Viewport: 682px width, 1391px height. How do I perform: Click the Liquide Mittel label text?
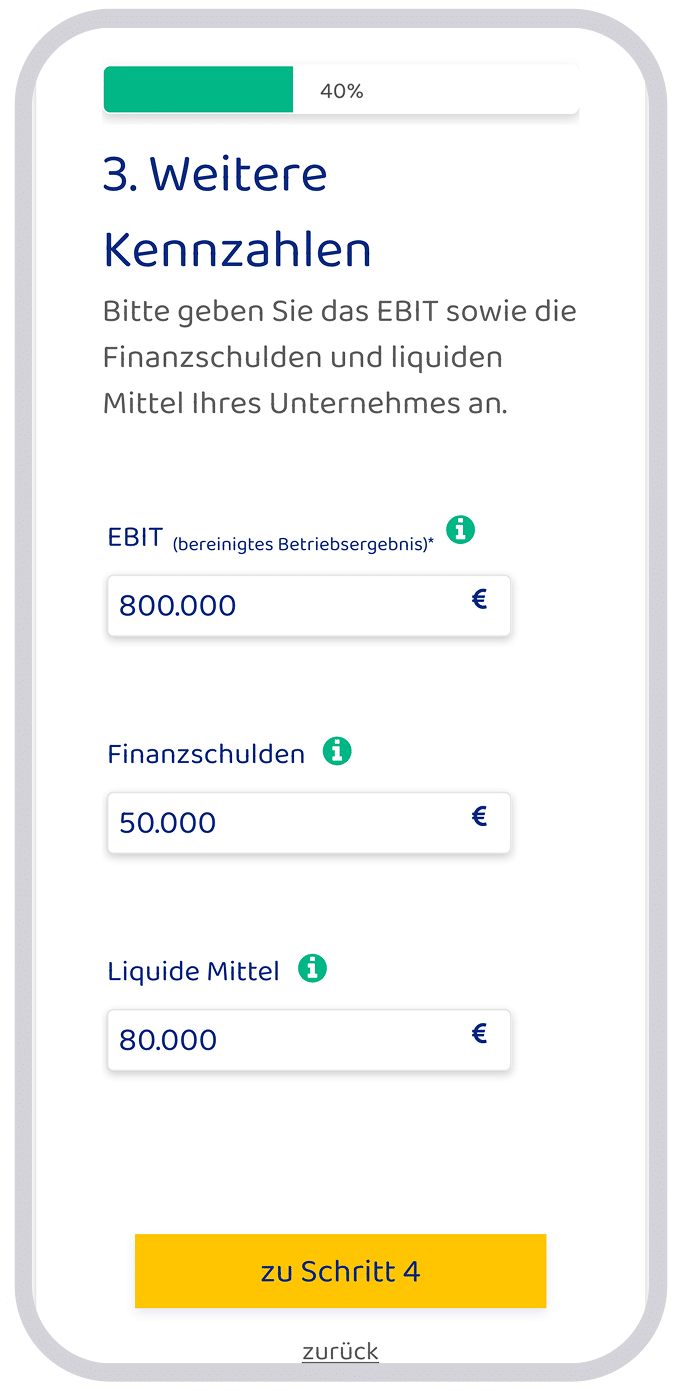tap(193, 972)
